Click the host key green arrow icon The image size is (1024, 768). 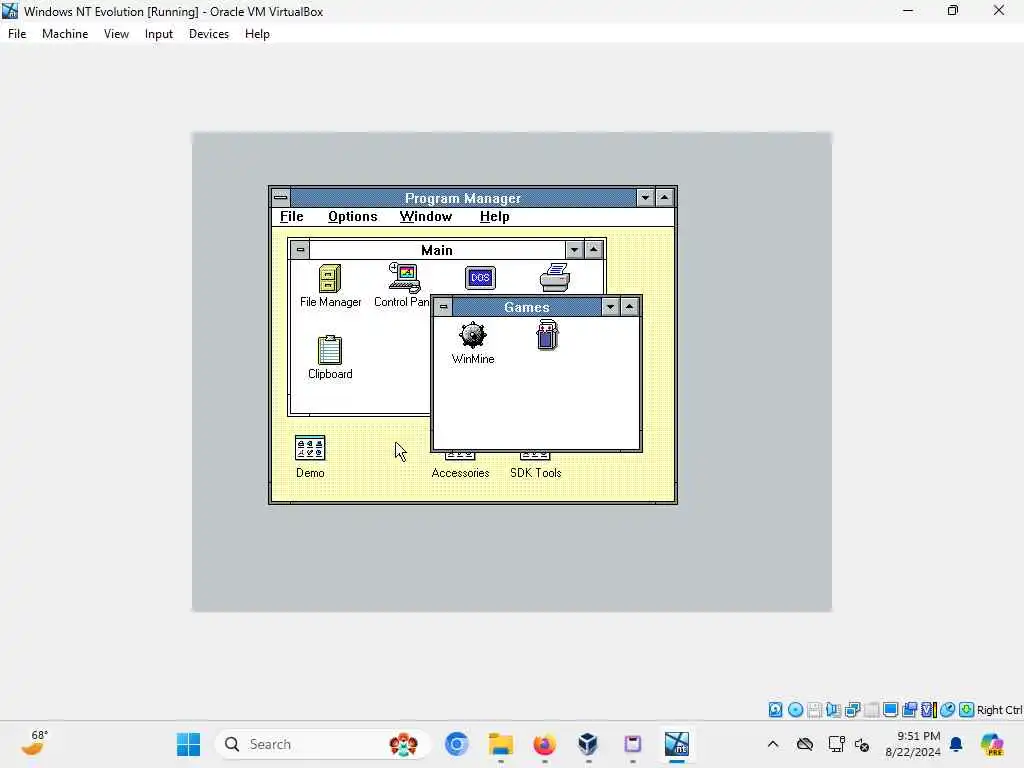[967, 709]
